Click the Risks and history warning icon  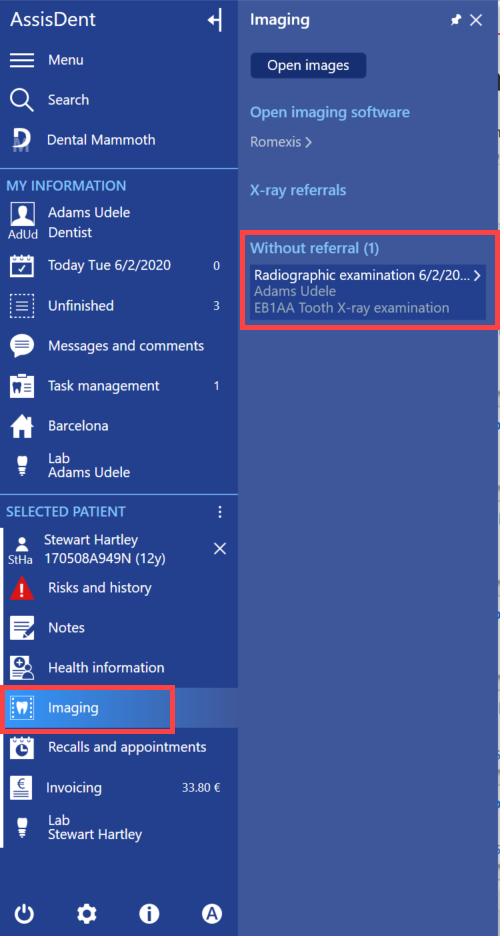click(x=22, y=588)
